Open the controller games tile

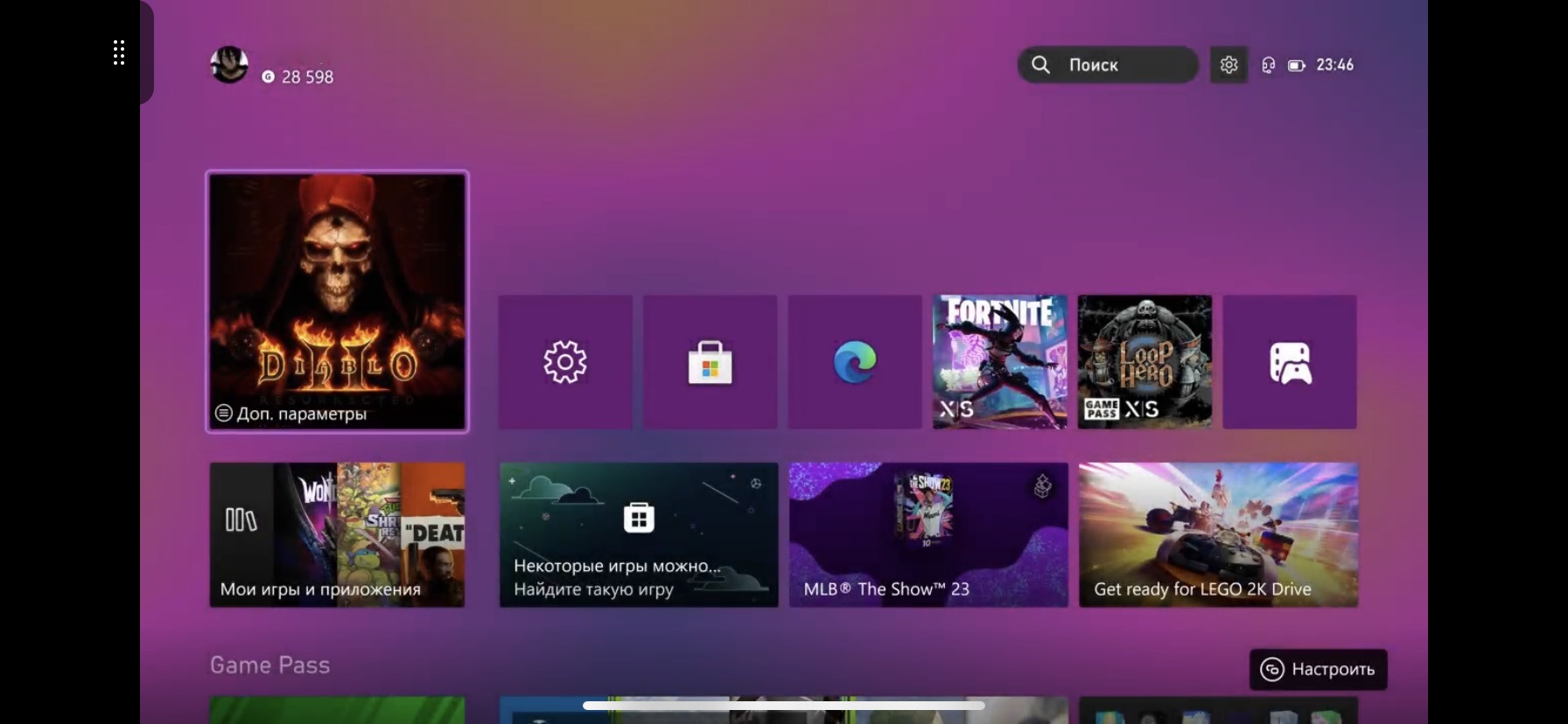[x=1290, y=362]
